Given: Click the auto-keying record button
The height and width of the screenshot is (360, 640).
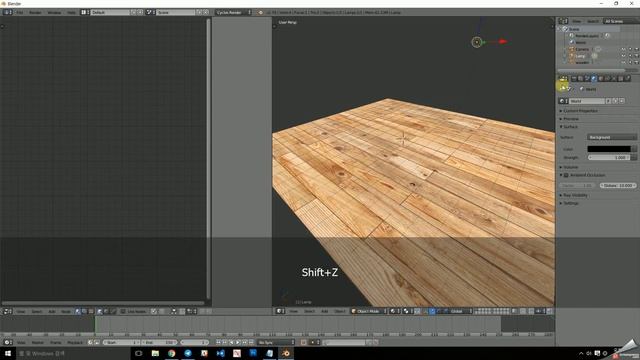Looking at the screenshot, I should point(304,342).
